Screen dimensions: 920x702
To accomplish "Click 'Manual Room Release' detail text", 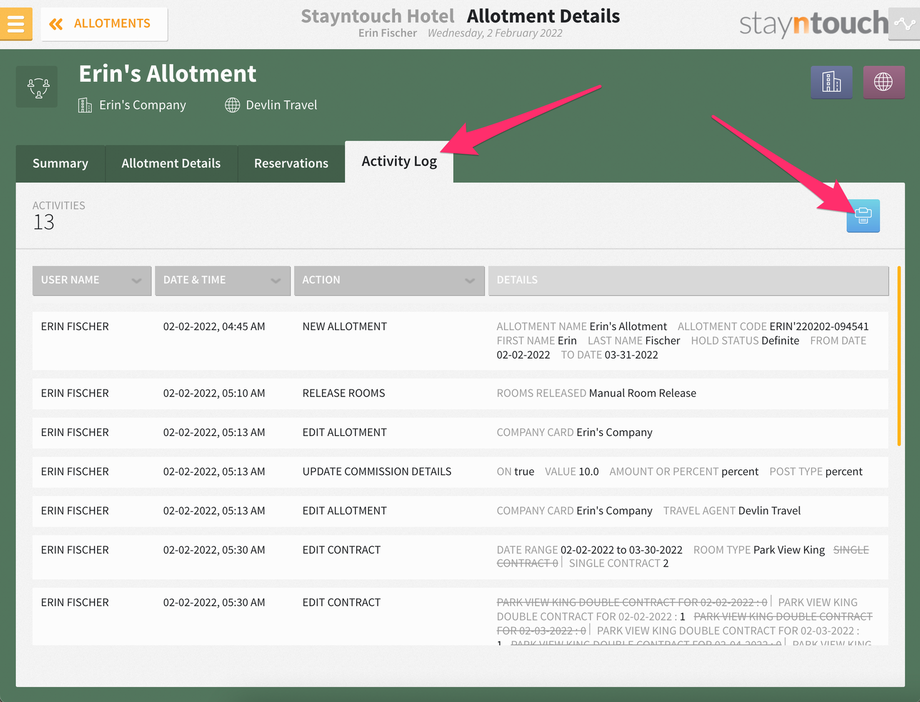I will pos(642,393).
